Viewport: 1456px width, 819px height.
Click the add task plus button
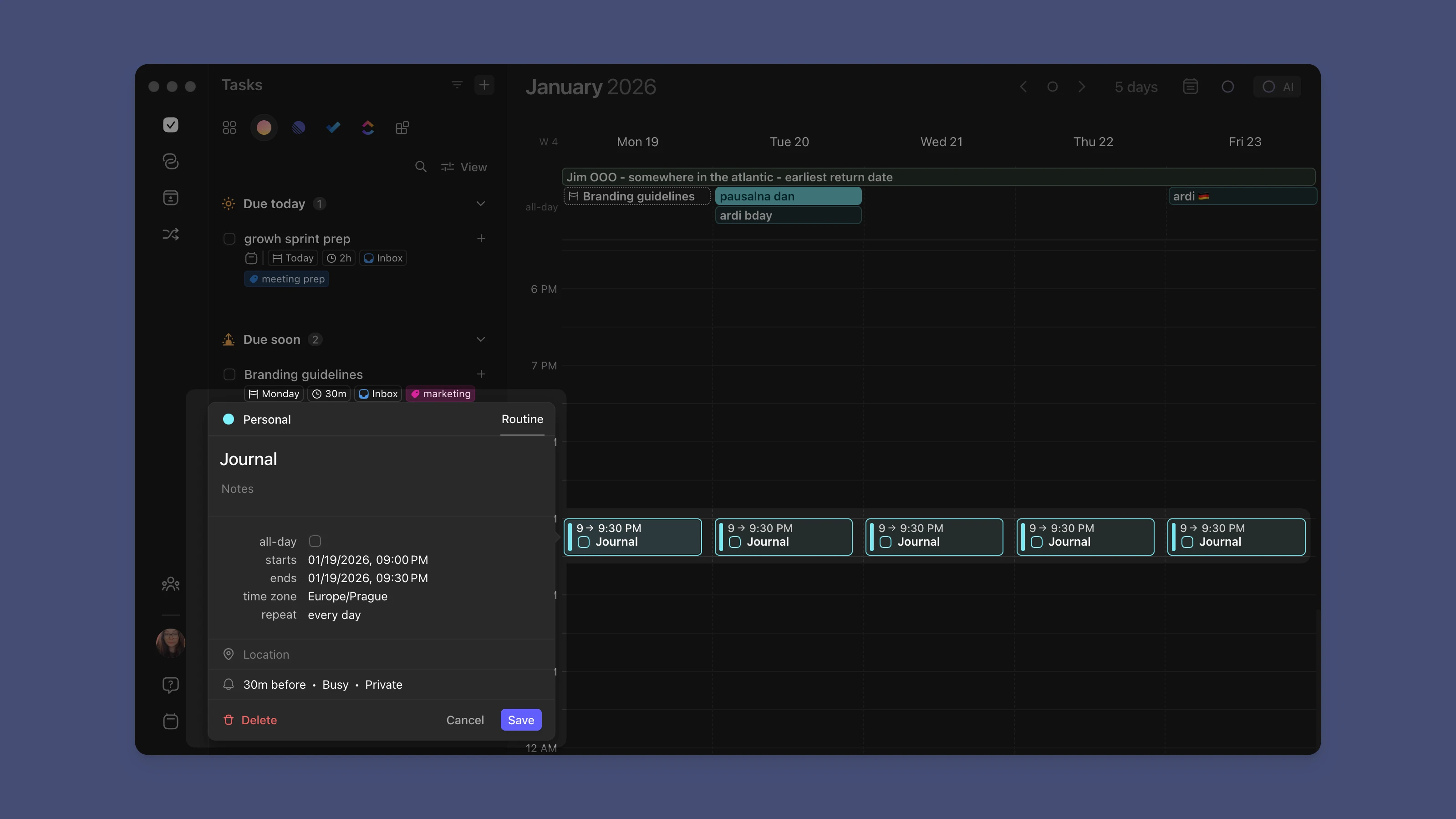[484, 85]
